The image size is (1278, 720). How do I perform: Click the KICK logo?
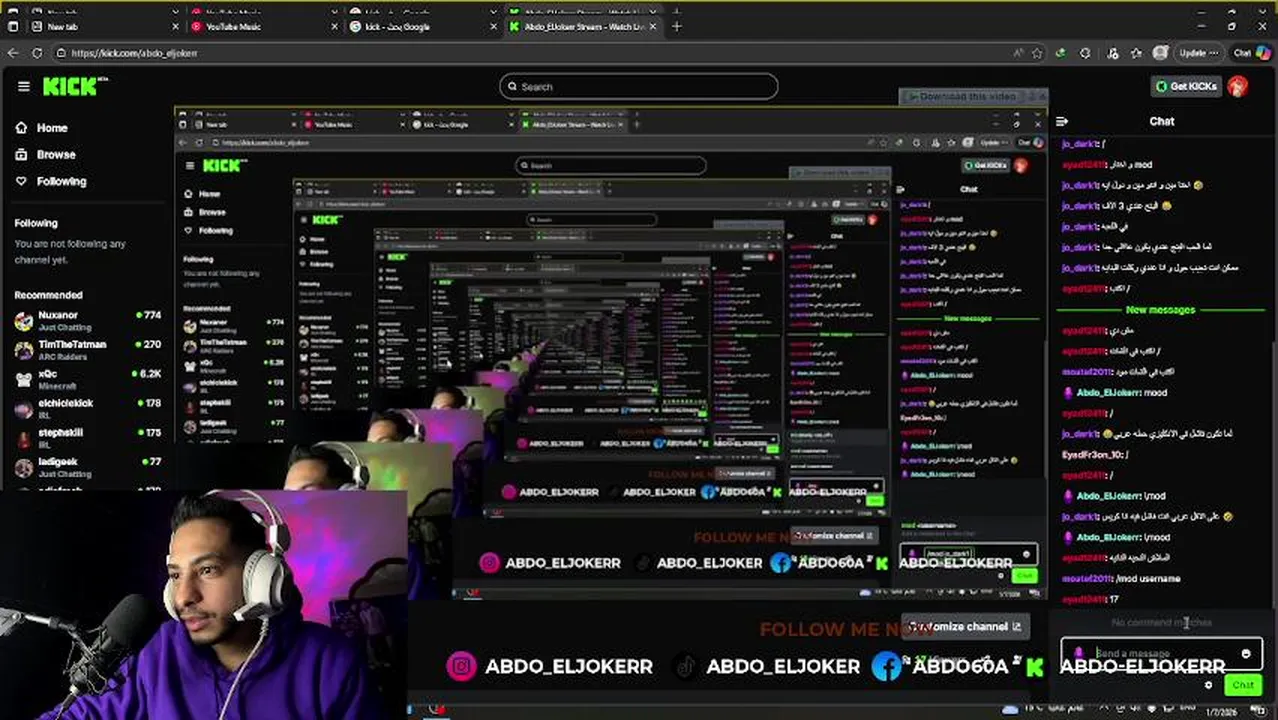(74, 86)
